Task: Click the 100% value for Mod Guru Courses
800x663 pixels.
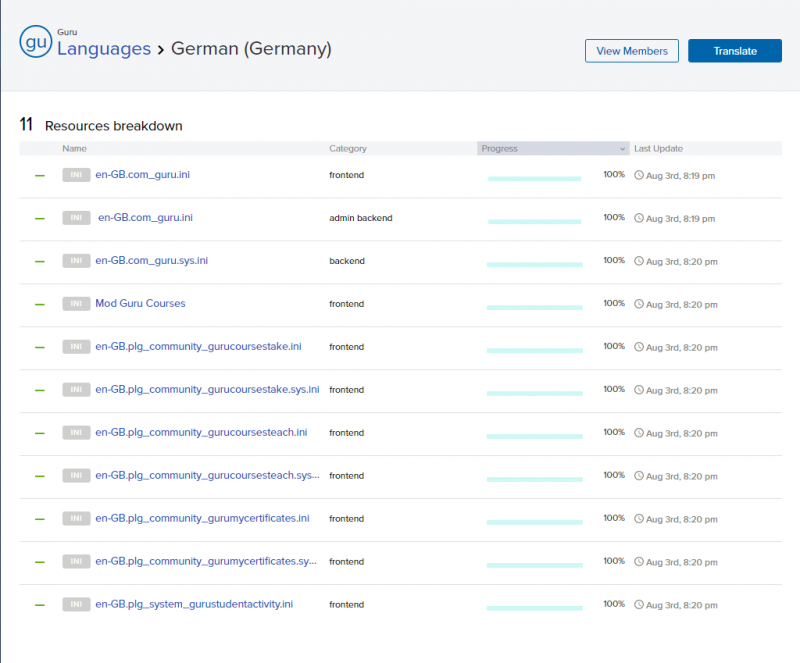Action: (614, 303)
